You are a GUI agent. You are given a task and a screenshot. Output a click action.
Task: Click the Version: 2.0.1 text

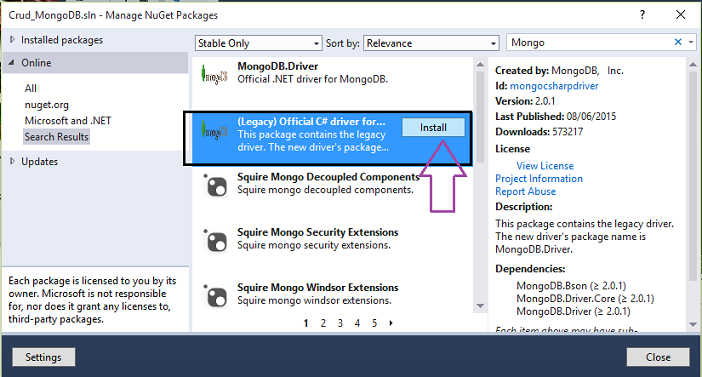525,101
